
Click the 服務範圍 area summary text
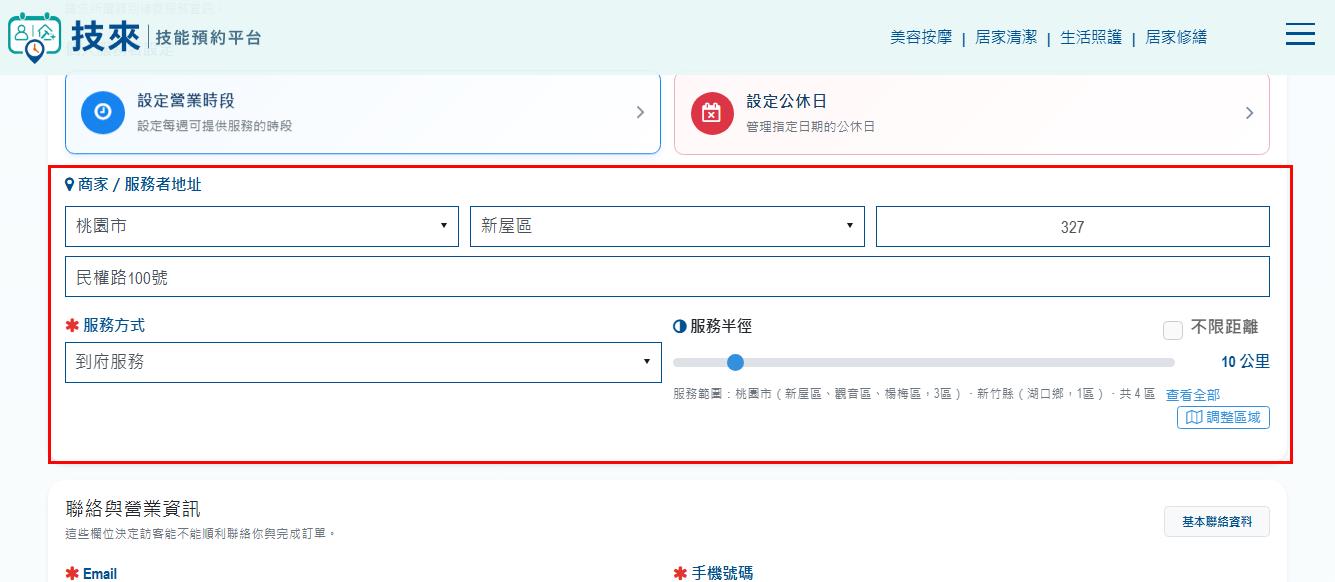pyautogui.click(x=915, y=395)
